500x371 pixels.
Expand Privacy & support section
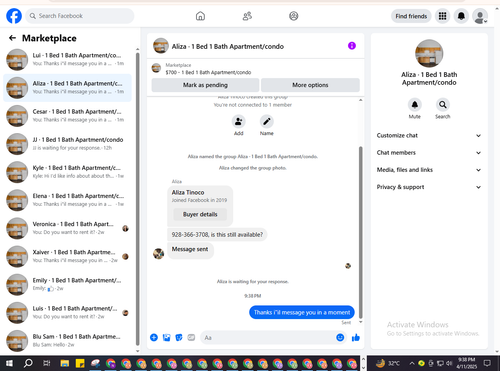pos(429,187)
